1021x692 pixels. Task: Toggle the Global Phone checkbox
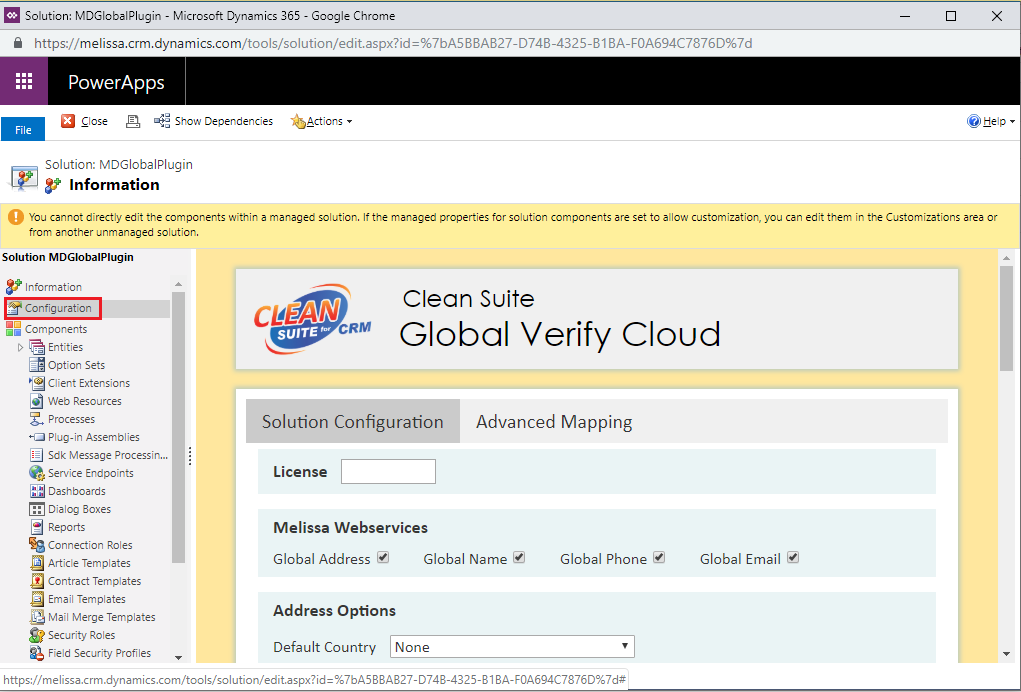659,557
